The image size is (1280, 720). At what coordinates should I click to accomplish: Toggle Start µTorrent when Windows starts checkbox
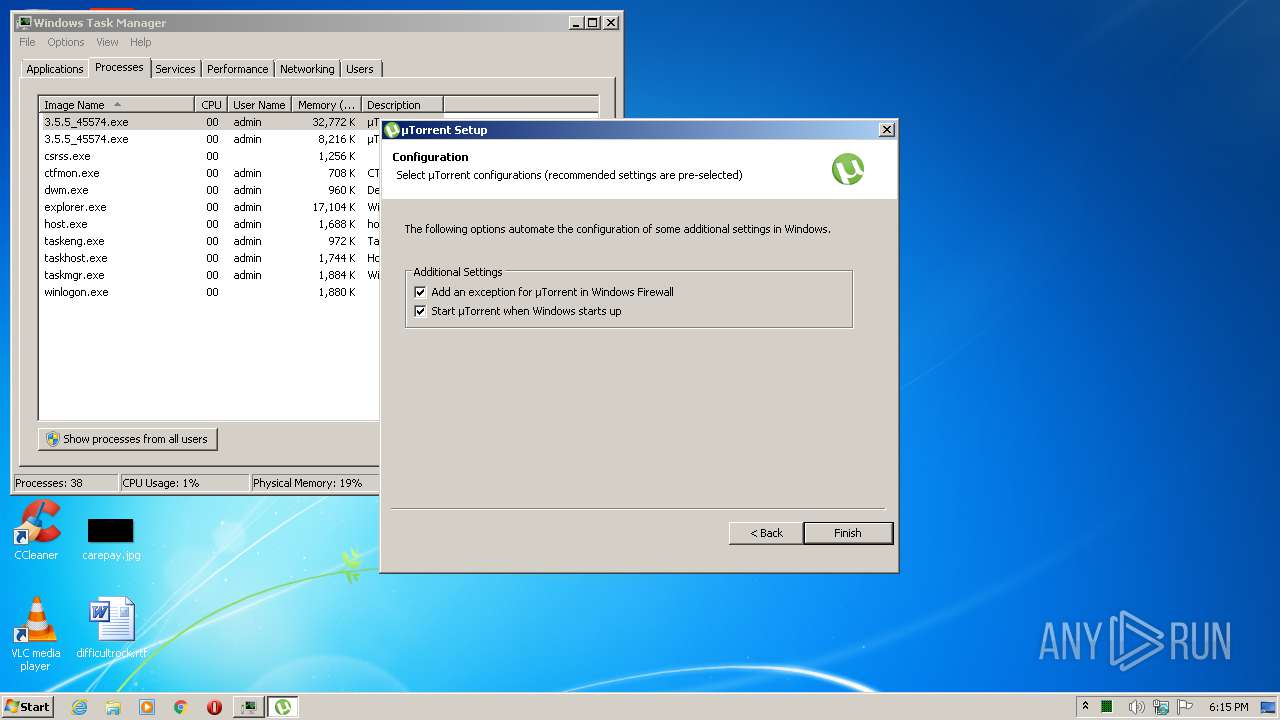coord(420,311)
